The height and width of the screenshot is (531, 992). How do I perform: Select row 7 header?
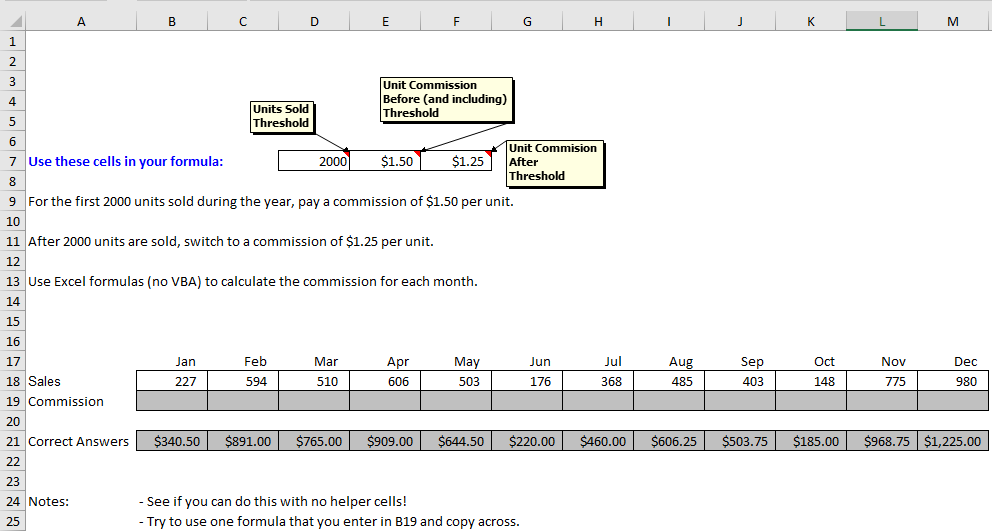pyautogui.click(x=13, y=161)
